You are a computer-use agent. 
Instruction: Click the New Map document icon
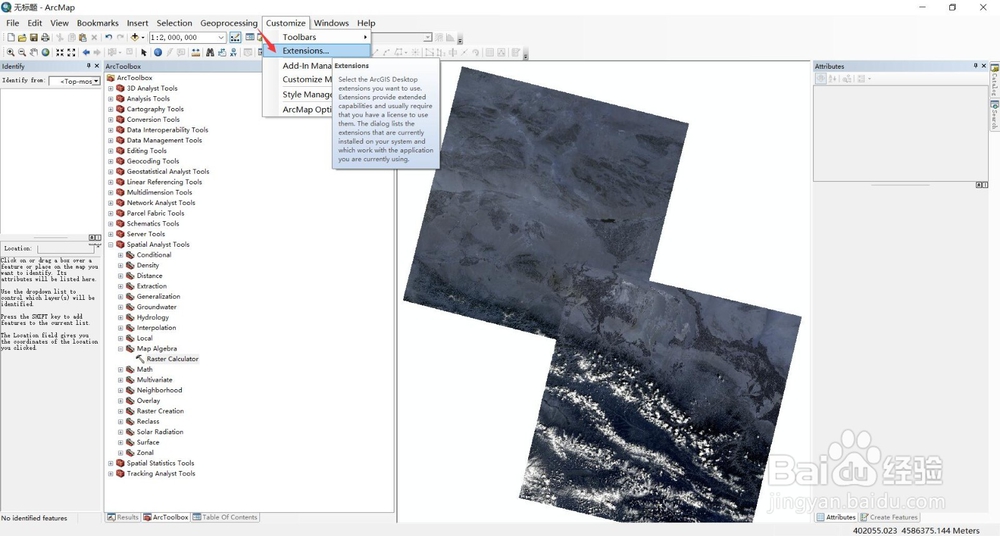point(11,38)
